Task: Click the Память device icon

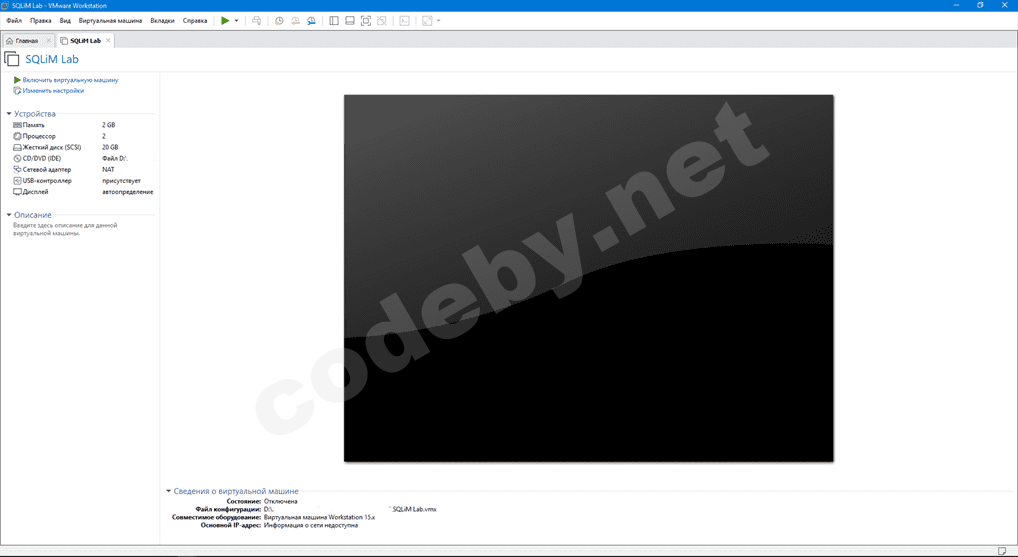Action: (x=18, y=125)
